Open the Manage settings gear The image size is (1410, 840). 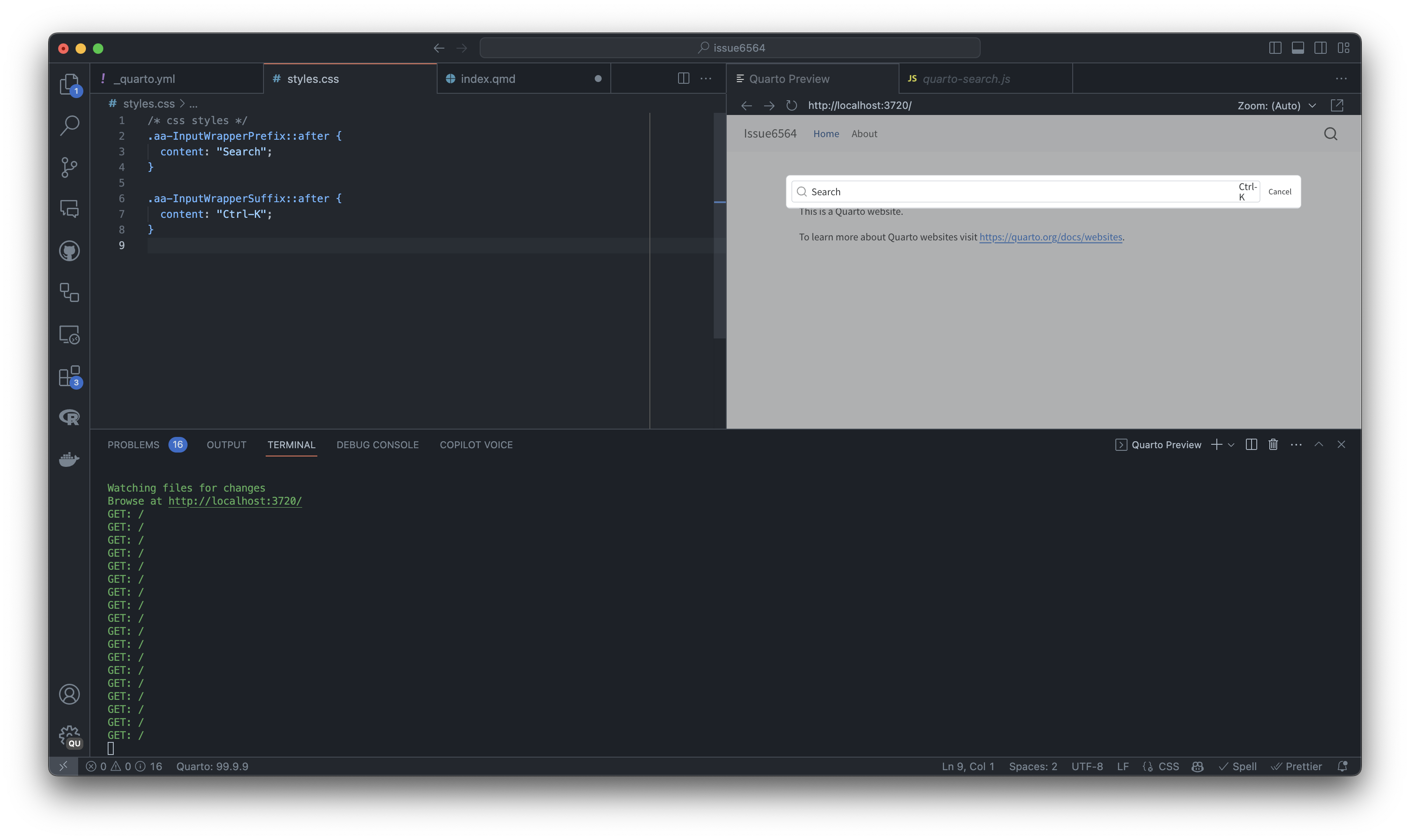coord(69,736)
